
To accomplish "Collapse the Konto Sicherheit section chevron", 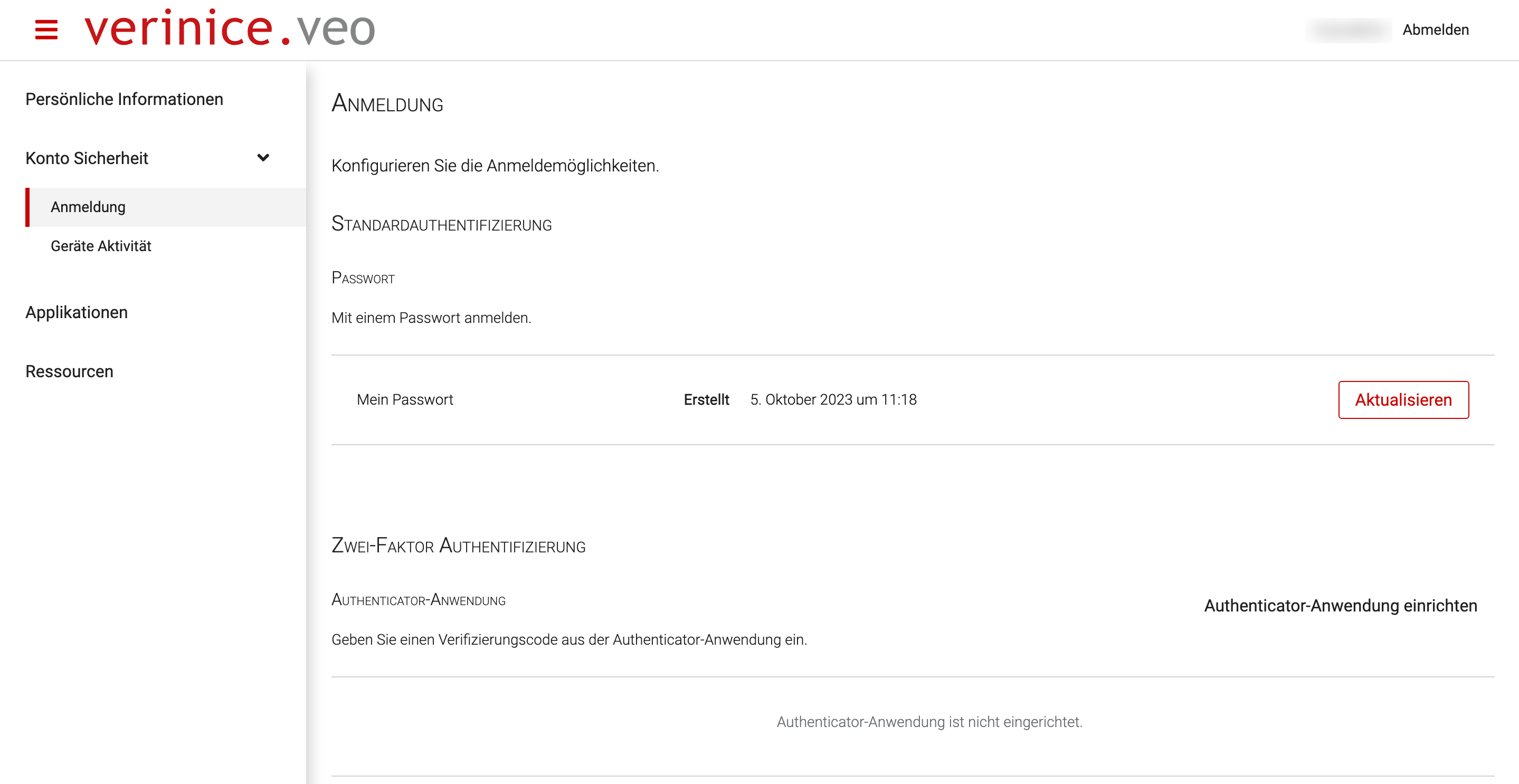I will (263, 158).
